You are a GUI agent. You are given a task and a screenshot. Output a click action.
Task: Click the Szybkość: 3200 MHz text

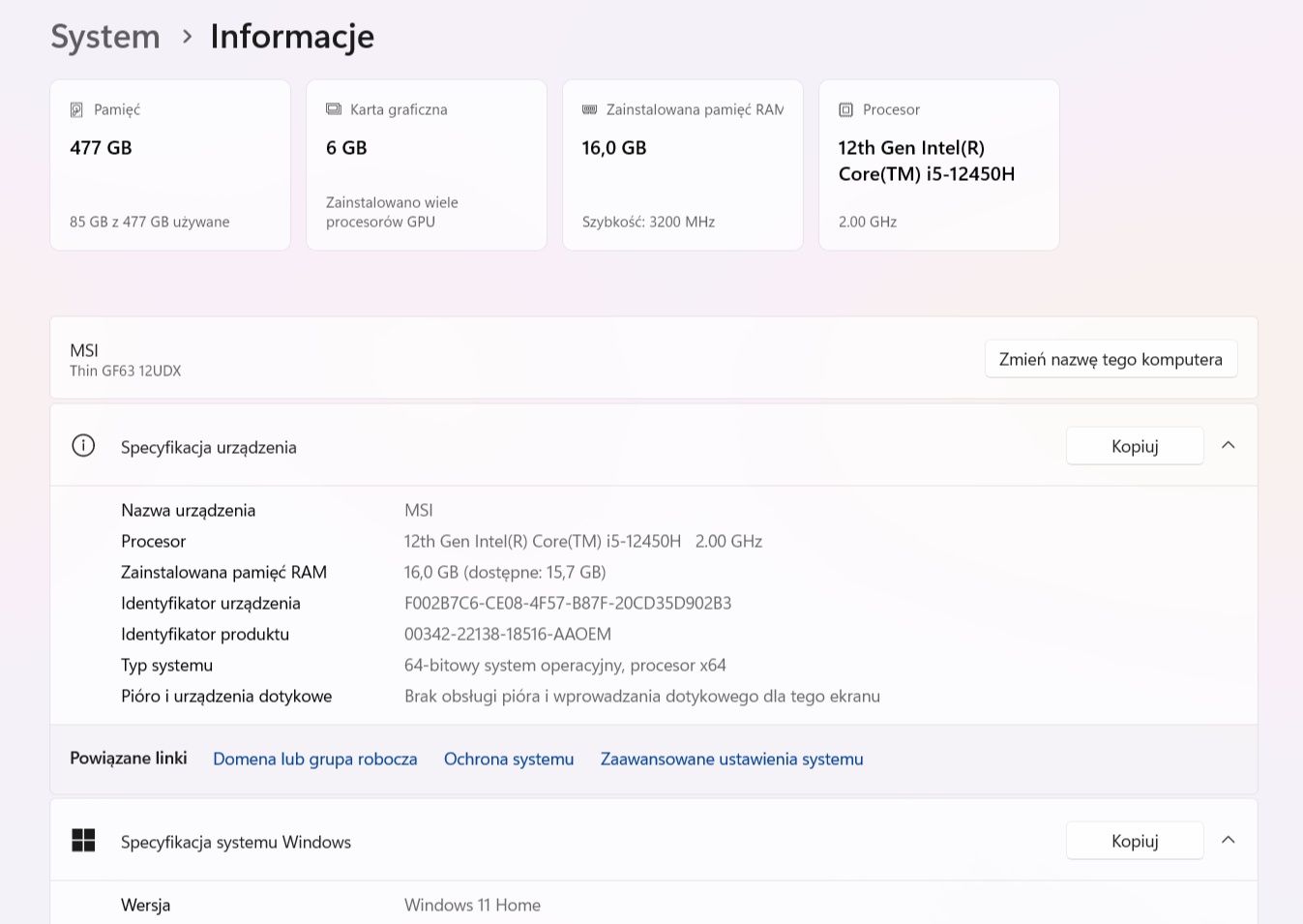[649, 223]
